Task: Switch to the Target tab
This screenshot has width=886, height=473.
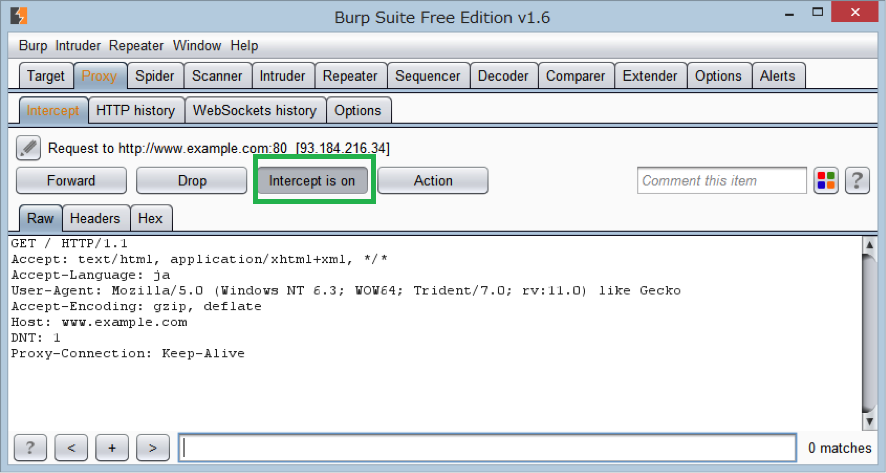Action: (46, 76)
